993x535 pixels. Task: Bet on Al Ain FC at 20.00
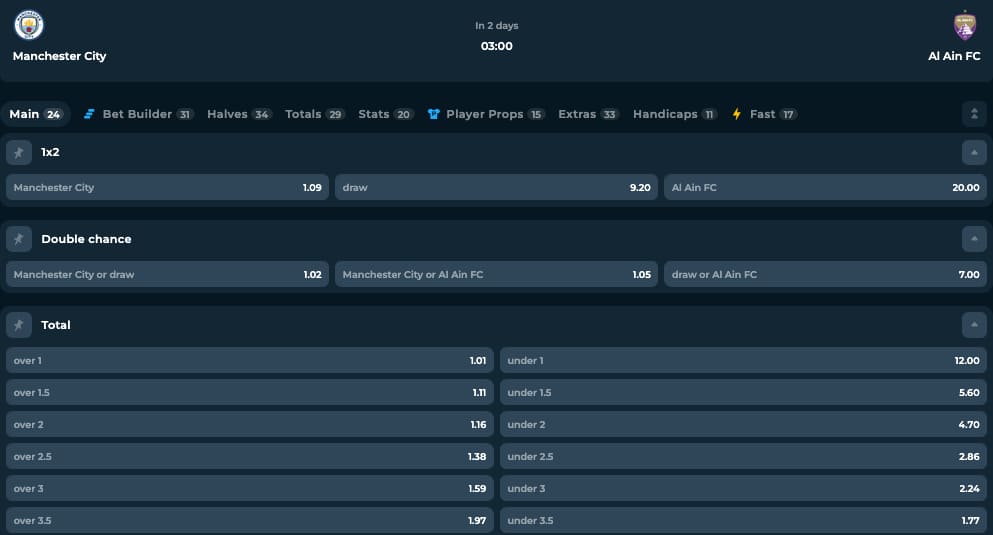coord(825,187)
